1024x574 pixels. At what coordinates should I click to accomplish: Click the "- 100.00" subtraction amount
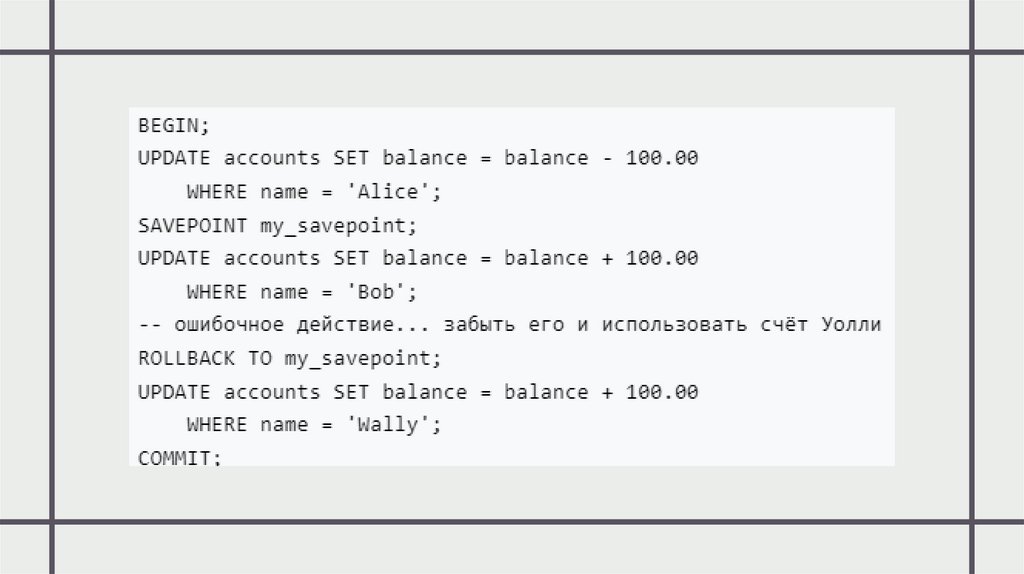pos(650,158)
